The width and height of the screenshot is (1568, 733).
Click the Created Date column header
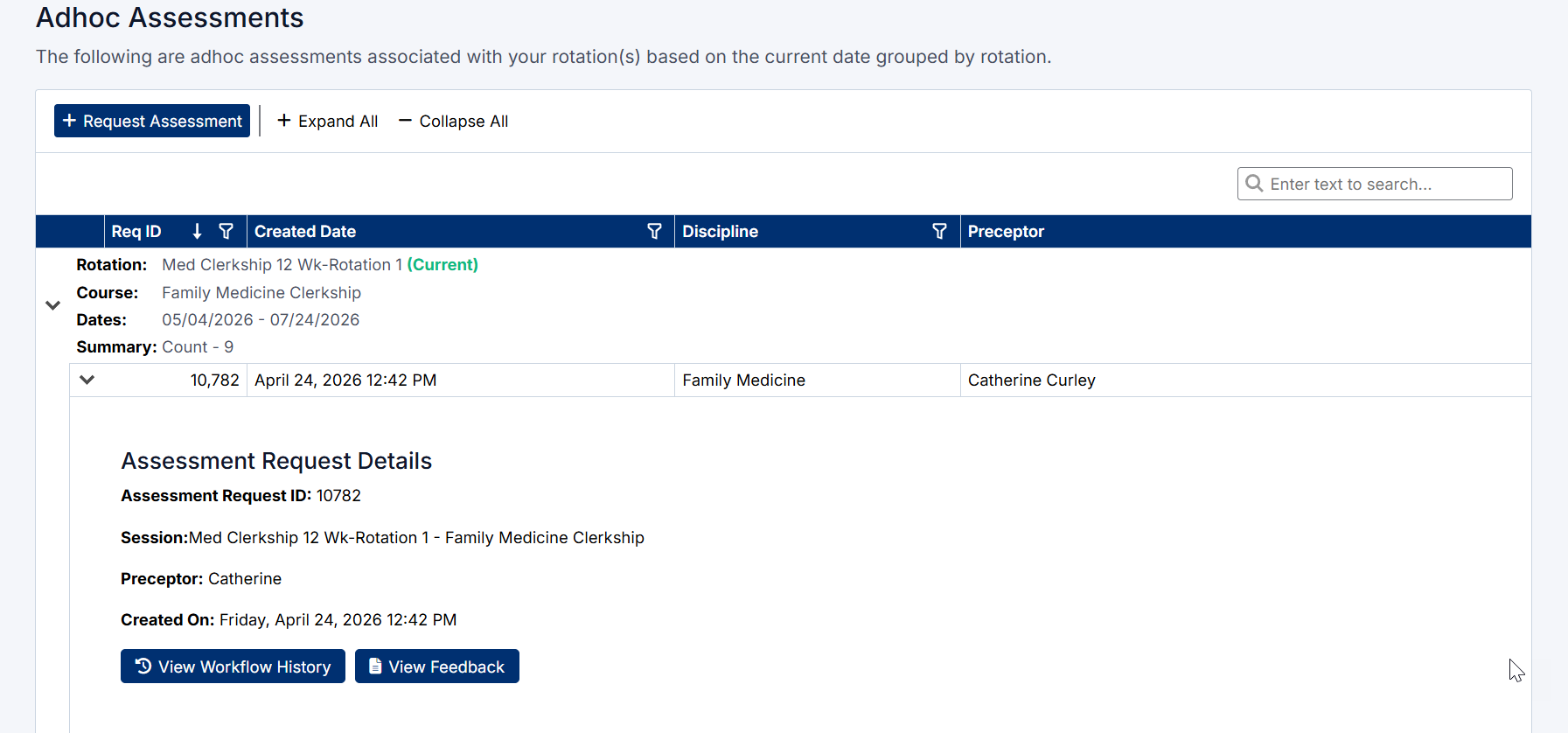305,231
